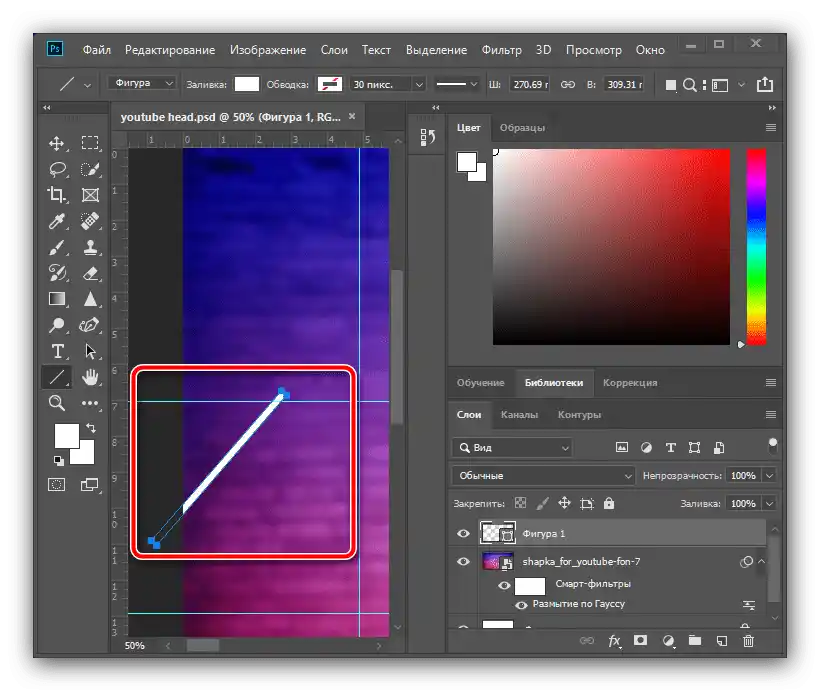Change screen mode icon
Screen dimensions: 820x691
click(90, 484)
